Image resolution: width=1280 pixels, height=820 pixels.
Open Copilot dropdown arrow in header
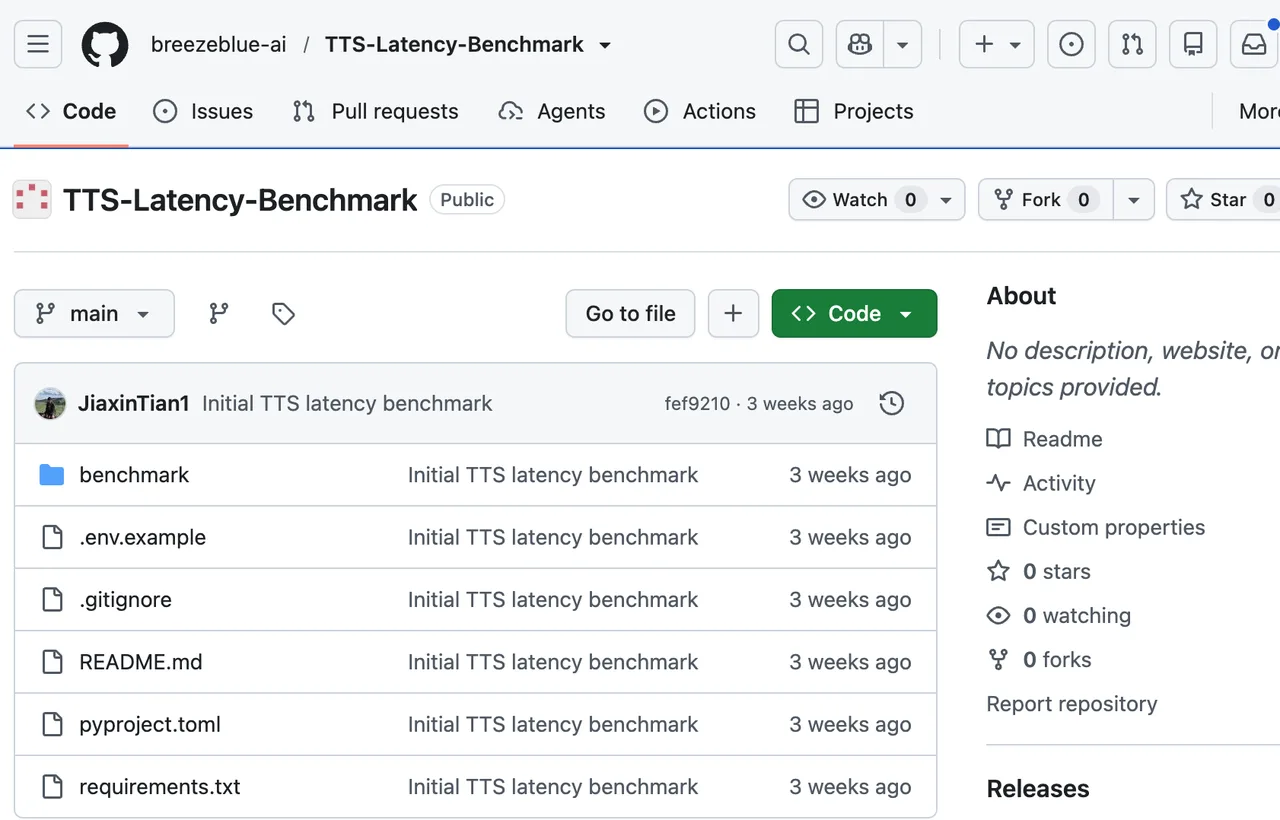click(903, 44)
